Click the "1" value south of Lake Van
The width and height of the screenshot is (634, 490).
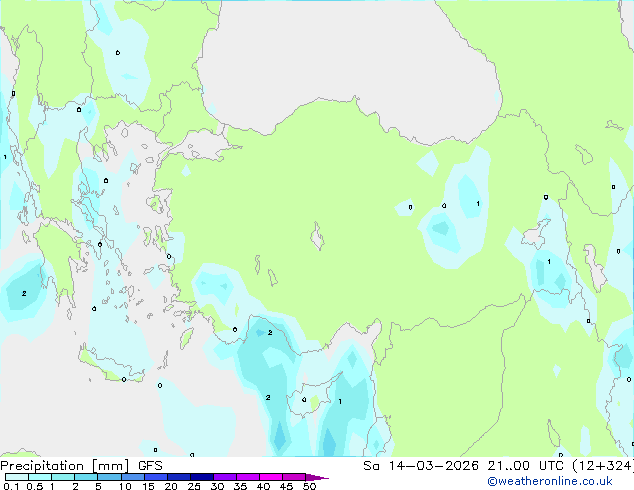pyautogui.click(x=549, y=262)
